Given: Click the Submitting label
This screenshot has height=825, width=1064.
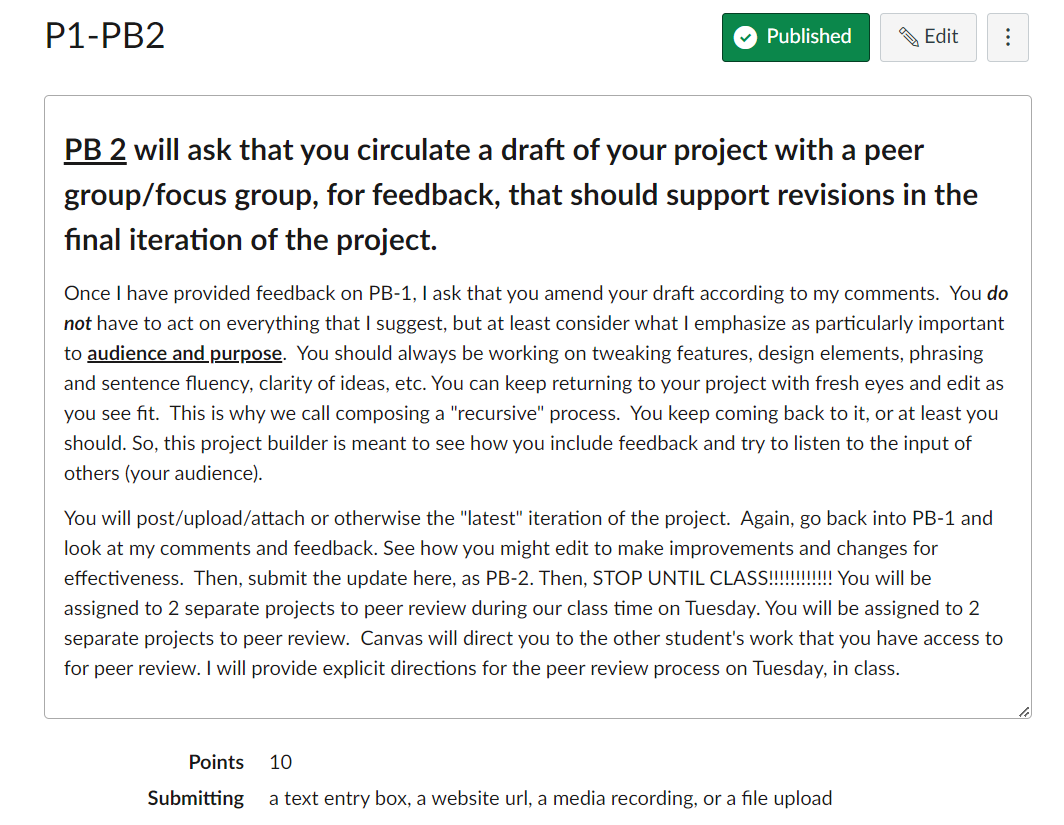Looking at the screenshot, I should 195,798.
